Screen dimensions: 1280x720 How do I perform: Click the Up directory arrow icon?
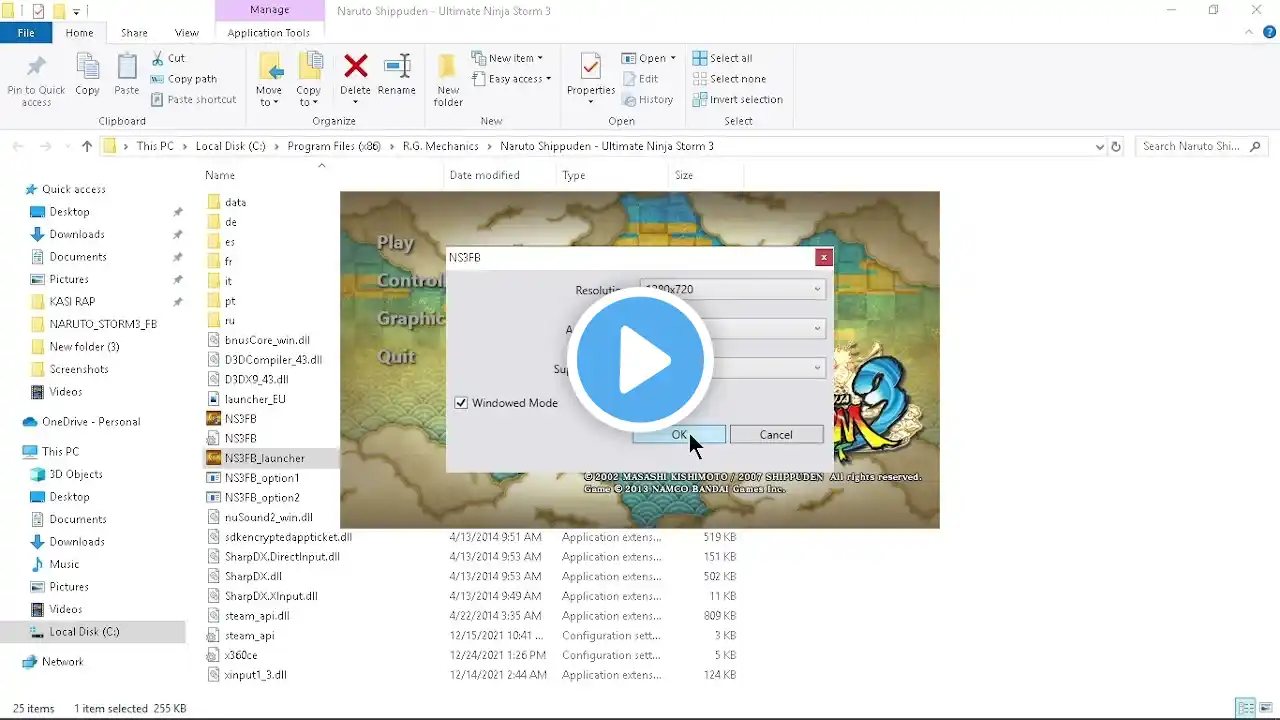(x=87, y=146)
